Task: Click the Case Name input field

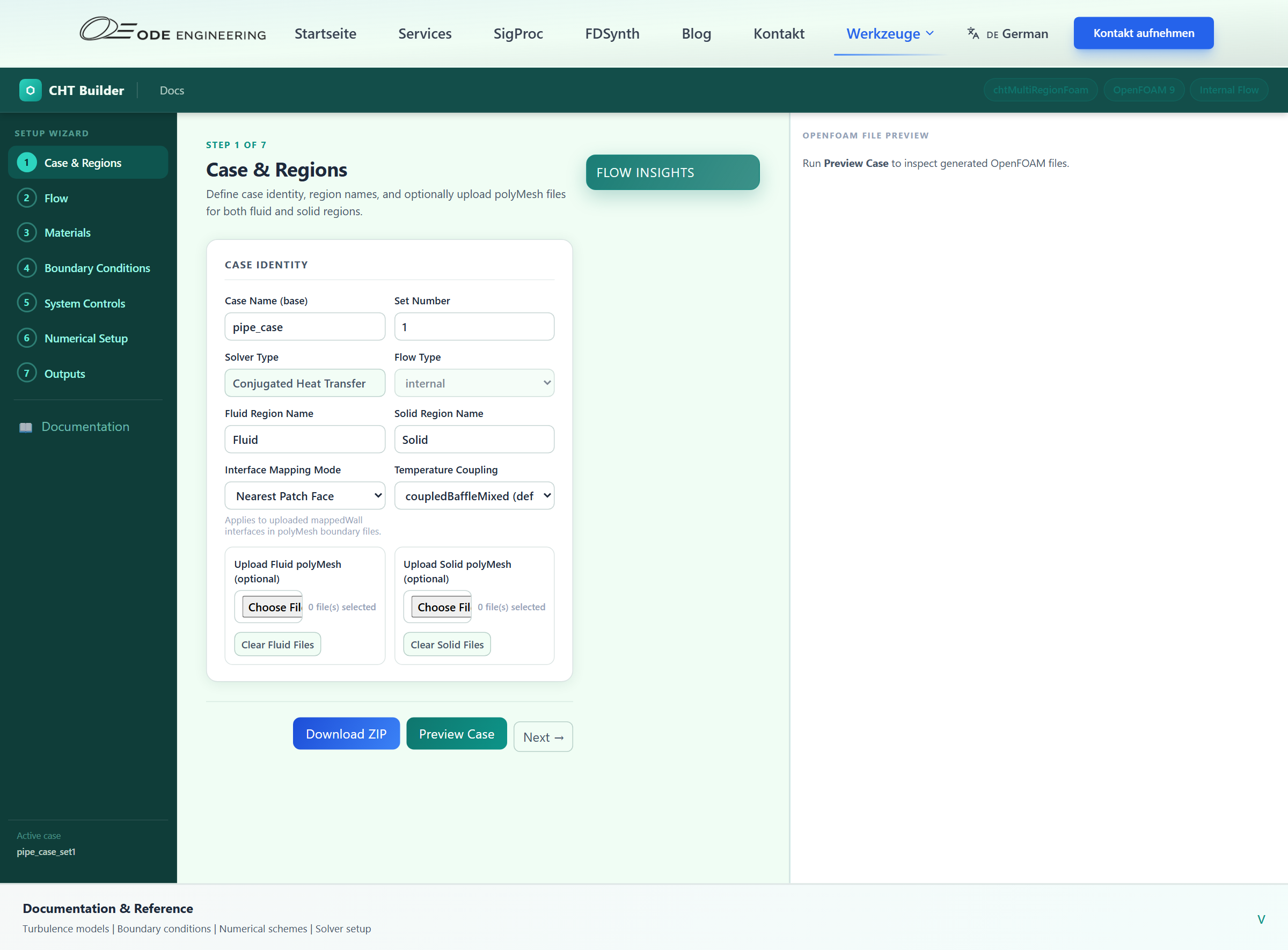Action: [304, 327]
